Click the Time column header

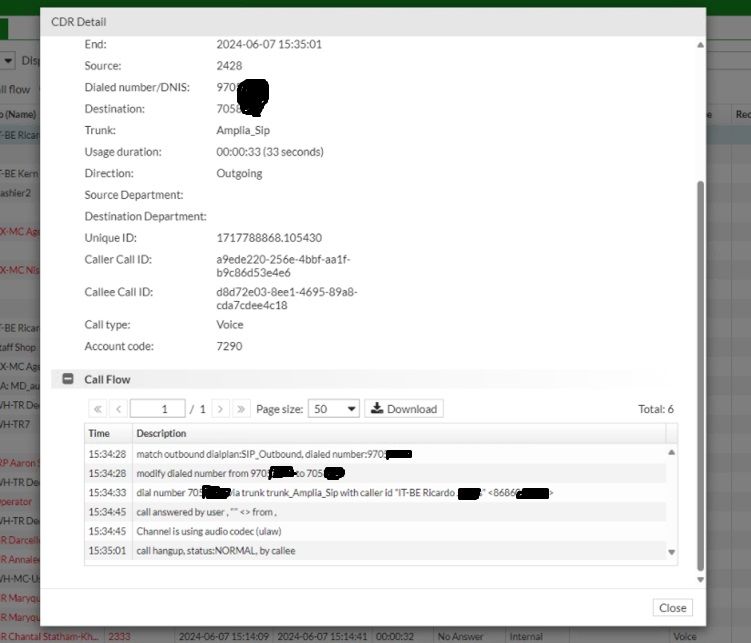tap(108, 433)
